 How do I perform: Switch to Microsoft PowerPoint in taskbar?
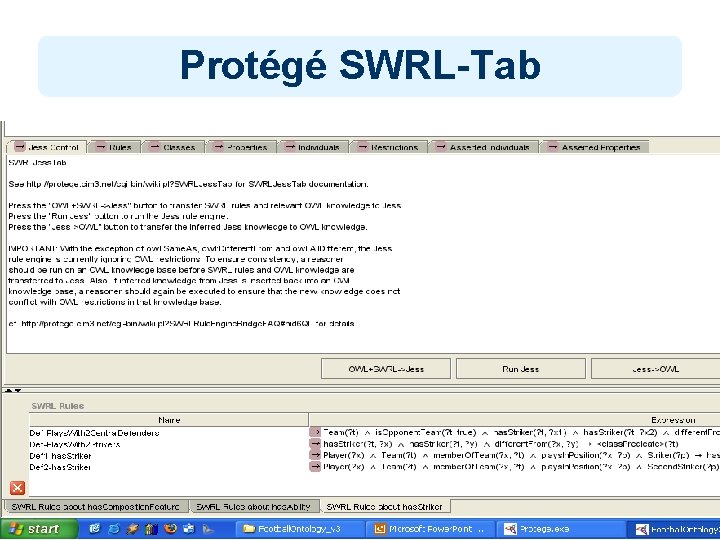(x=430, y=529)
